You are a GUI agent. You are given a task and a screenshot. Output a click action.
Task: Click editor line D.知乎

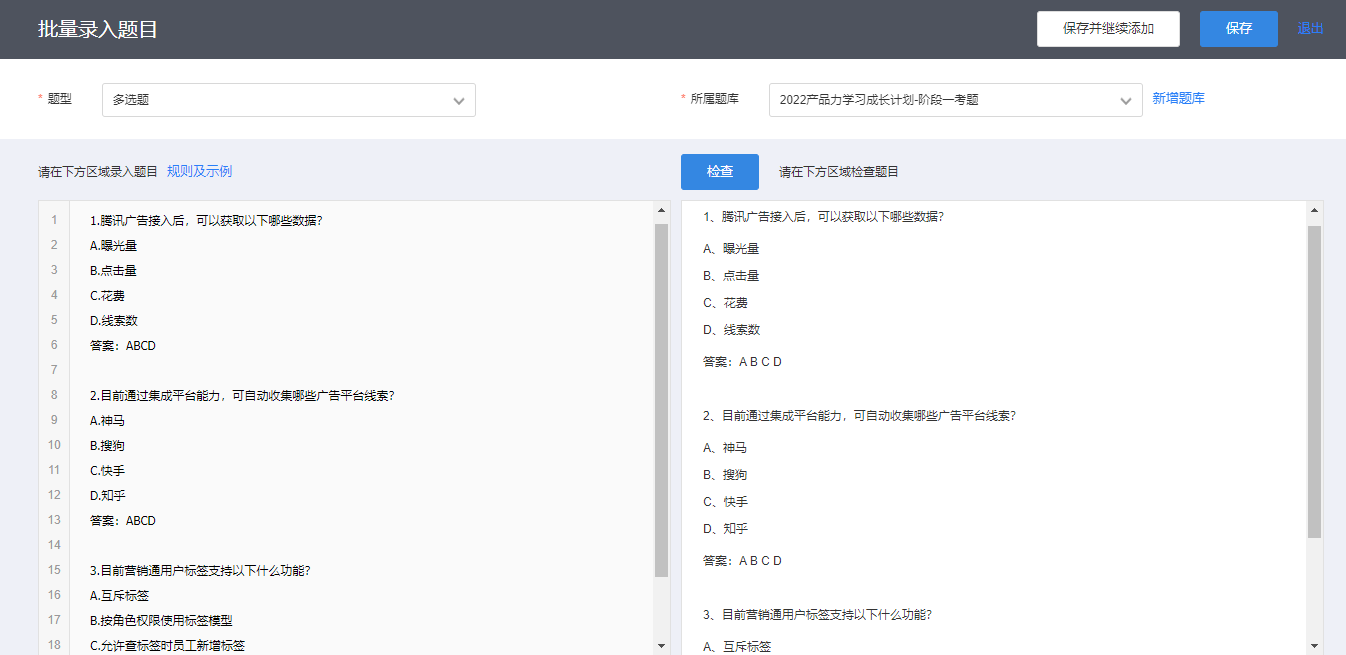pyautogui.click(x=107, y=495)
